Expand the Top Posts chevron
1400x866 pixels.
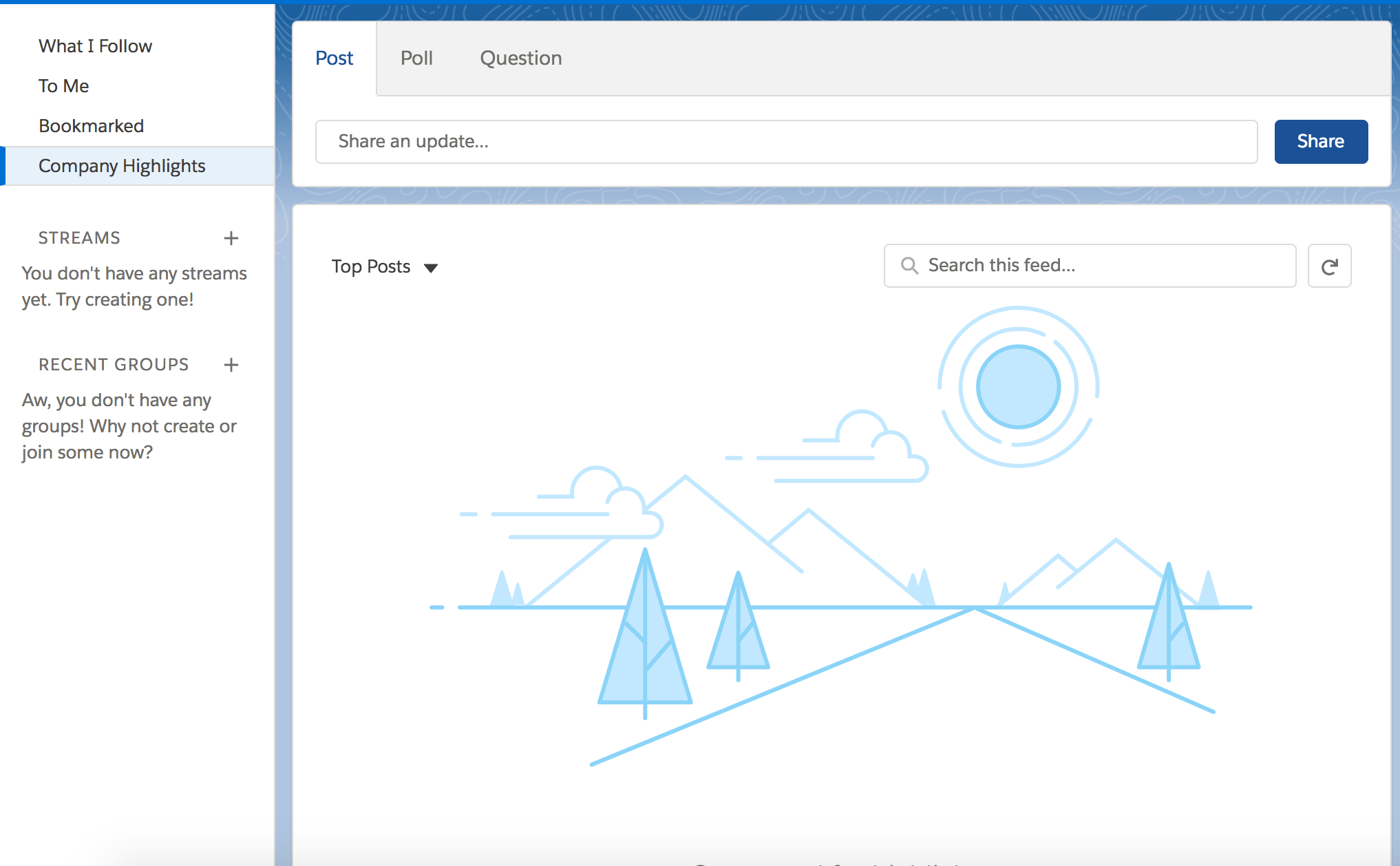(x=432, y=268)
